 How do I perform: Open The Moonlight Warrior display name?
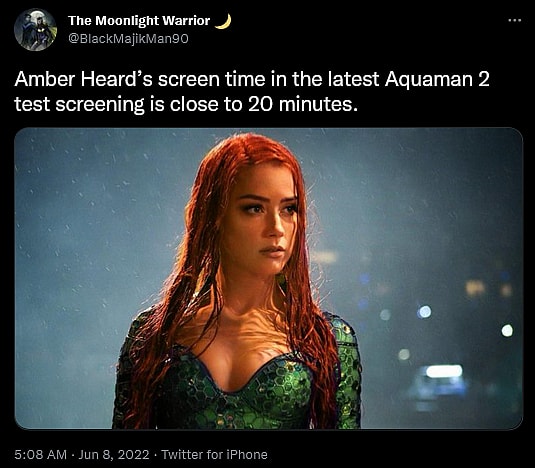pos(139,21)
